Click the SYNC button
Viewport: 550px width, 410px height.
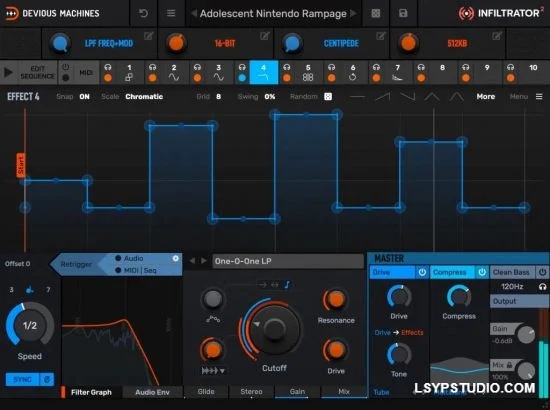(x=22, y=379)
